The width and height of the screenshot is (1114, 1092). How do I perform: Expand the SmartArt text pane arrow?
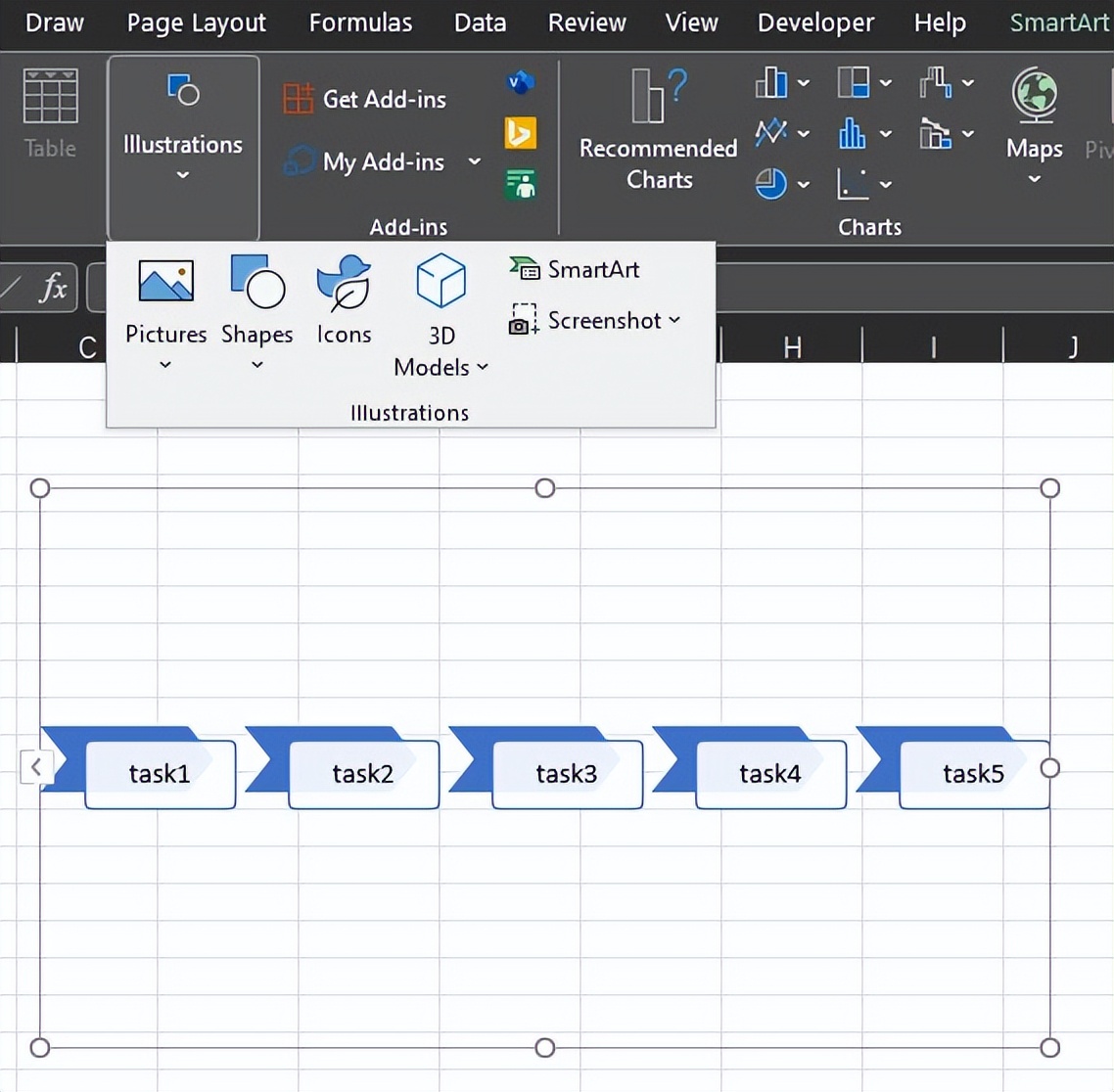pos(35,767)
